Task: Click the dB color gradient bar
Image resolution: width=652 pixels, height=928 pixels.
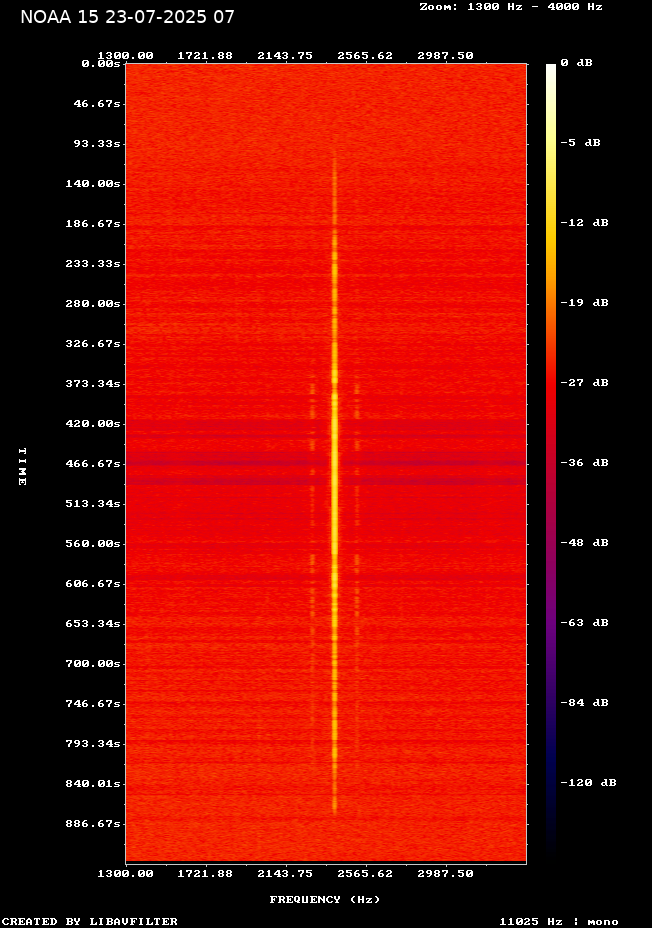Action: 550,460
